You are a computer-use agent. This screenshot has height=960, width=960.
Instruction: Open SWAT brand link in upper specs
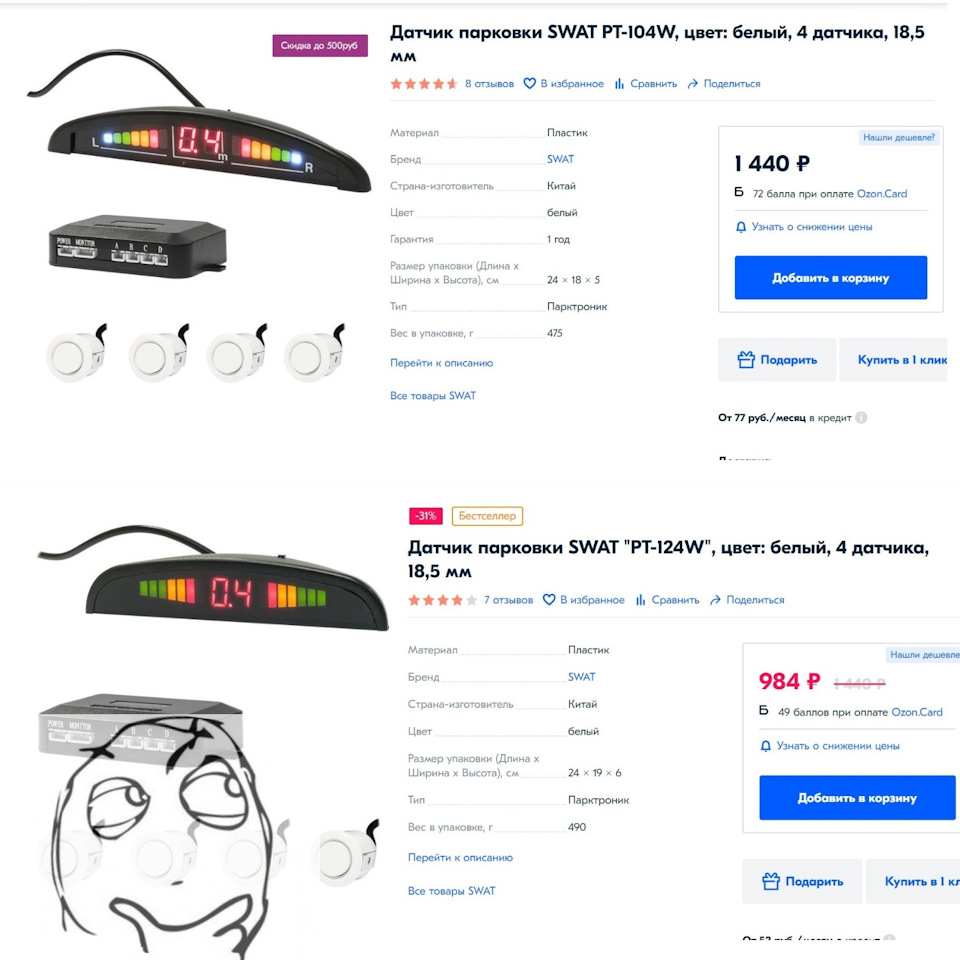[x=560, y=159]
